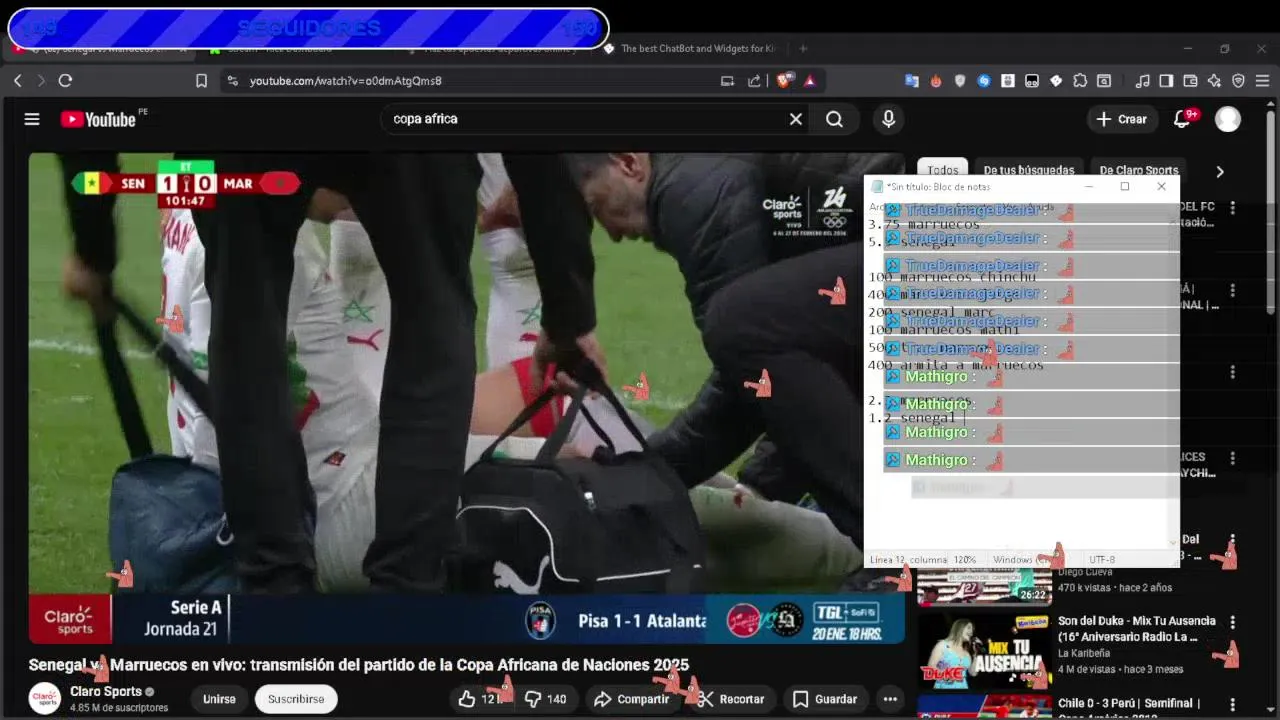This screenshot has height=720, width=1280.
Task: Open options menu of the topmost suggested video
Action: coord(1232,207)
